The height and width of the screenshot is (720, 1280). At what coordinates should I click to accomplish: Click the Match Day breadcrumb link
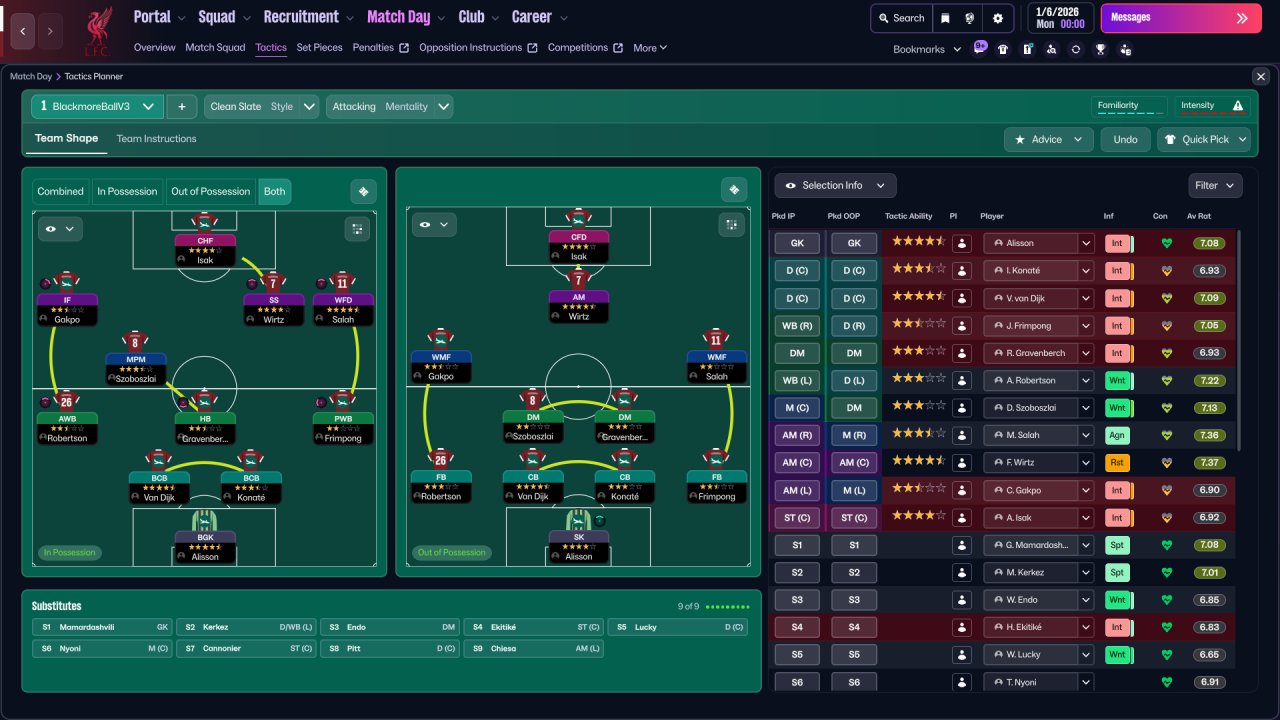pos(31,76)
